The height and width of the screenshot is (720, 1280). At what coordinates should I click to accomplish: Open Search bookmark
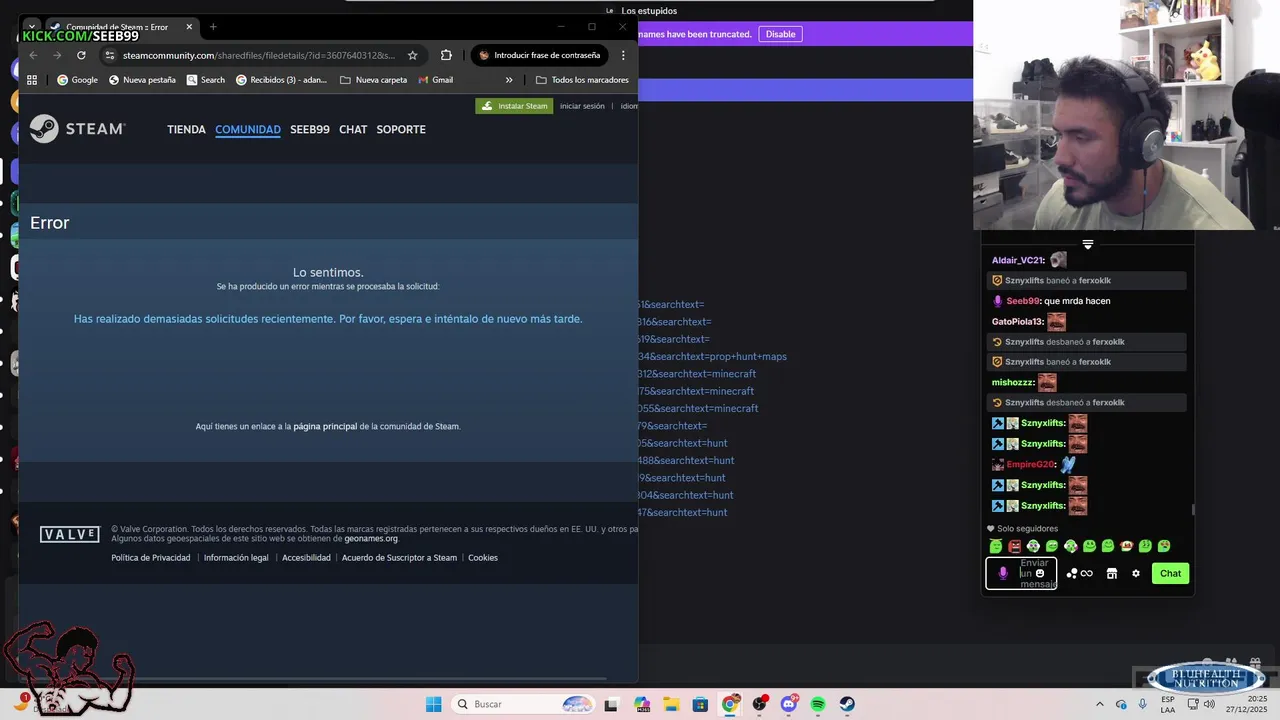click(x=206, y=80)
